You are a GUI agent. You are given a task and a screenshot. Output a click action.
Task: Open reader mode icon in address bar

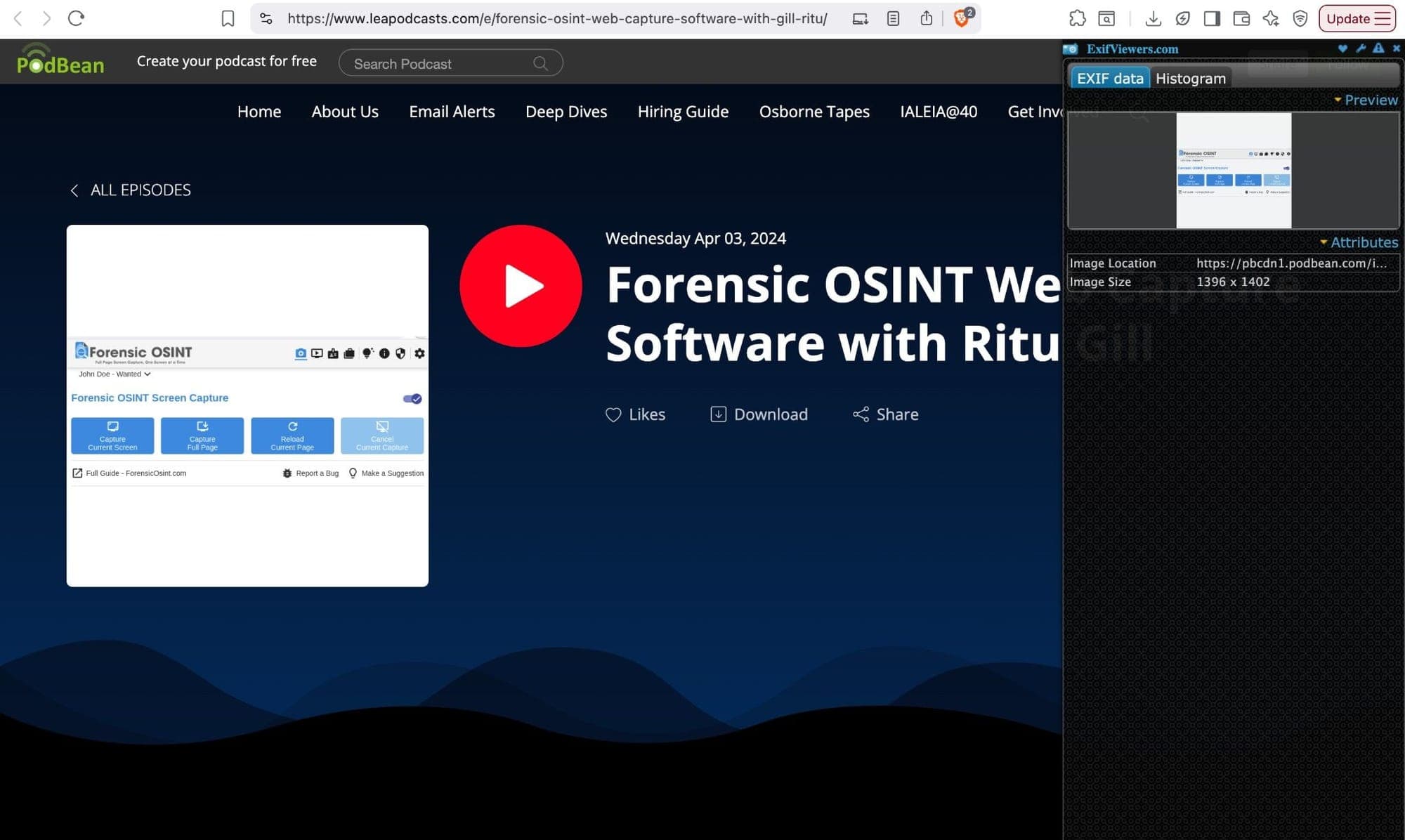click(893, 19)
